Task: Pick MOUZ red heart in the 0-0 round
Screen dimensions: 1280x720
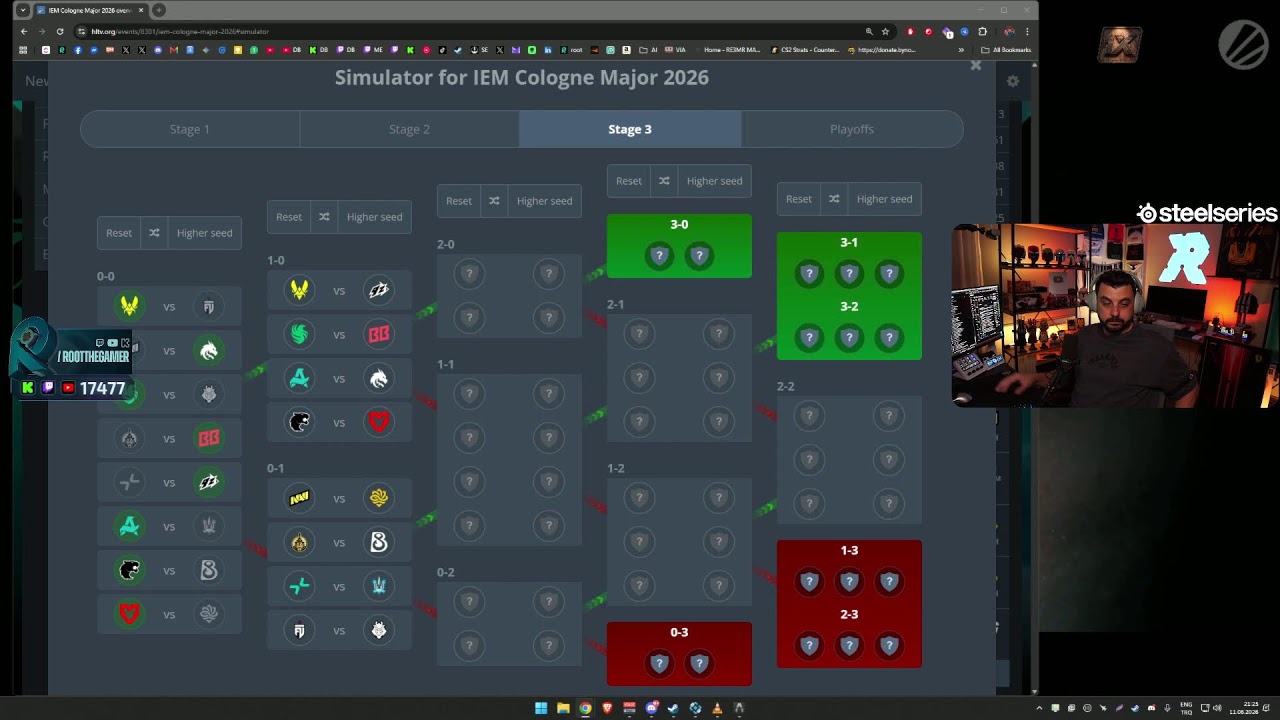Action: point(129,614)
